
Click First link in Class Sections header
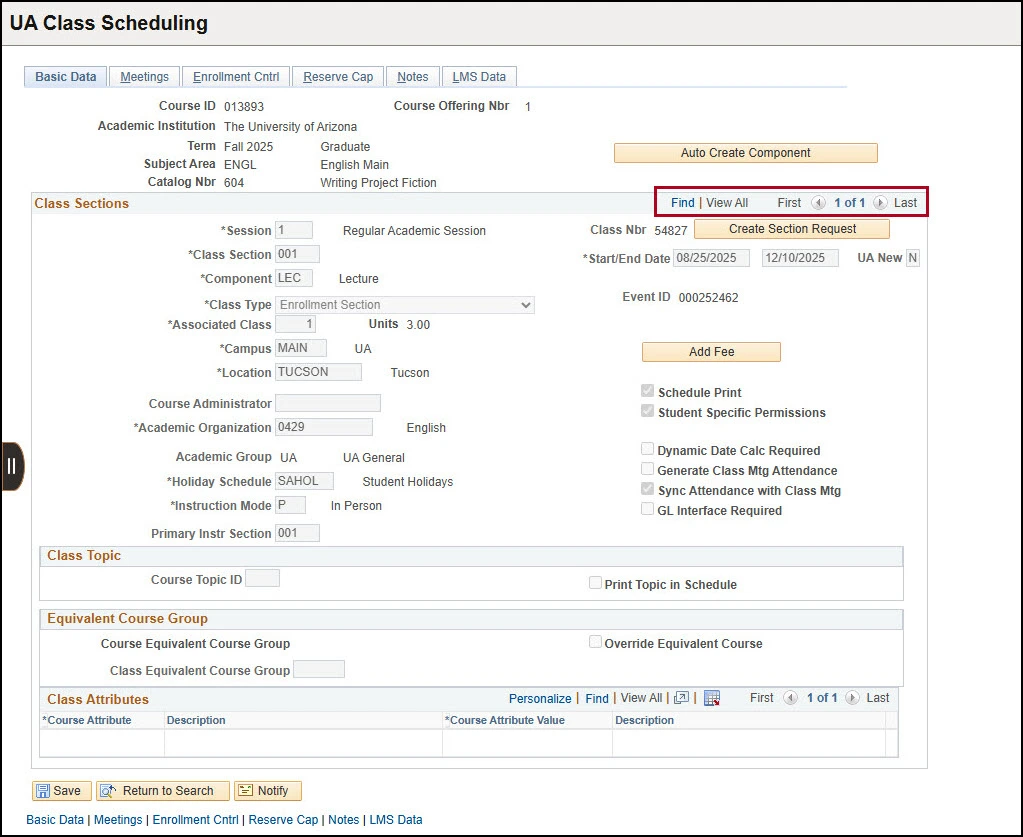pyautogui.click(x=789, y=203)
